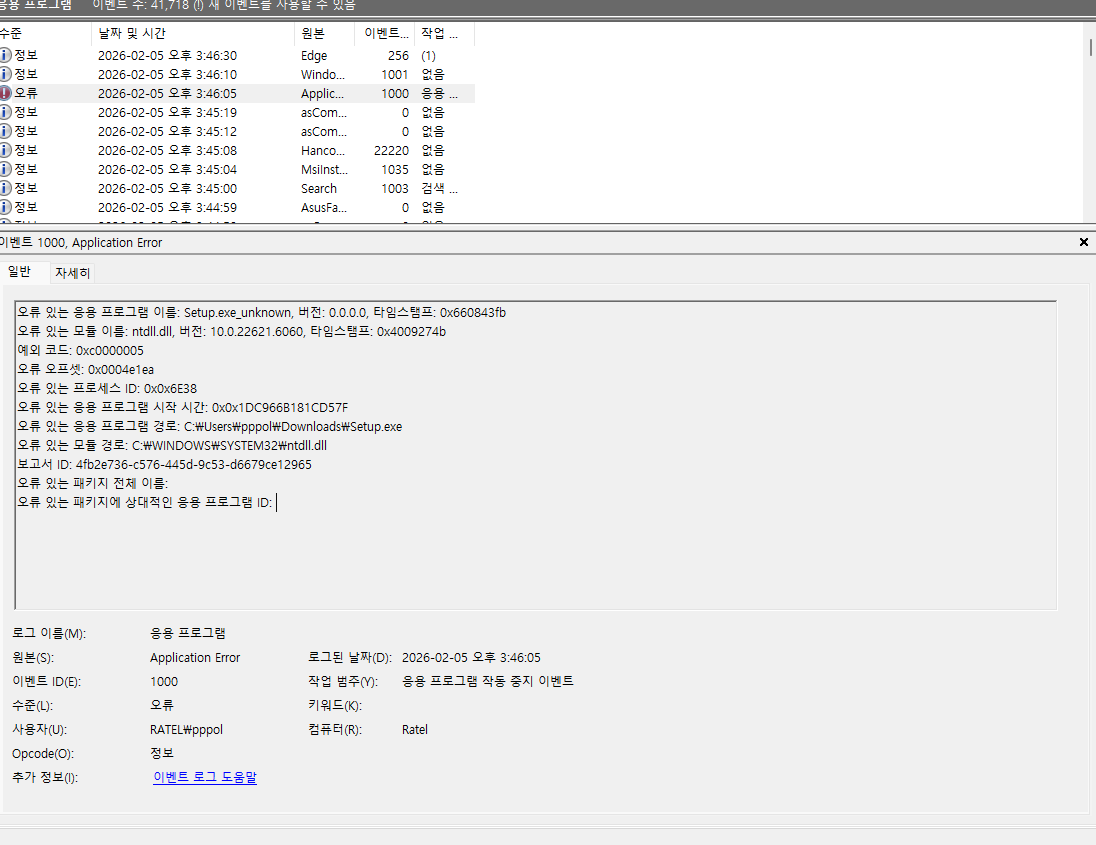Click the info icon on the 3:46:10 event row

(6, 75)
